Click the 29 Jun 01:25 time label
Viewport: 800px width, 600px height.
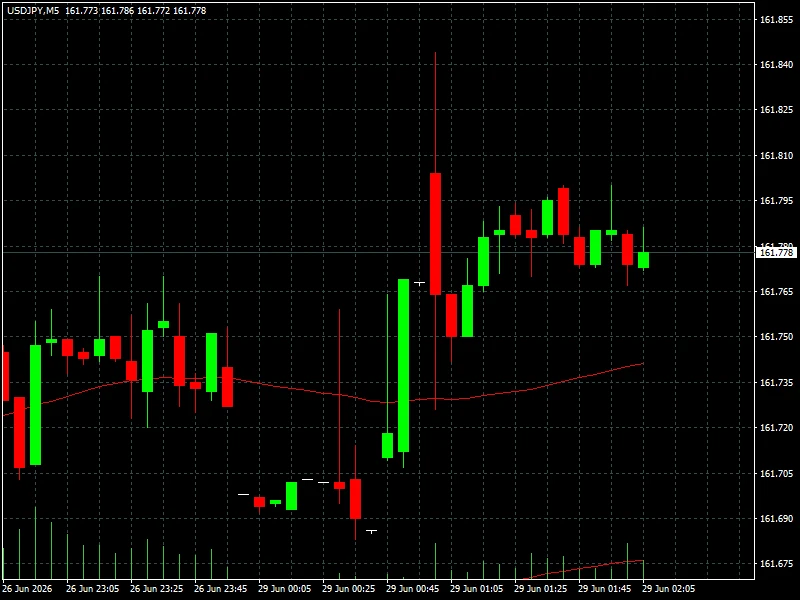coord(541,589)
